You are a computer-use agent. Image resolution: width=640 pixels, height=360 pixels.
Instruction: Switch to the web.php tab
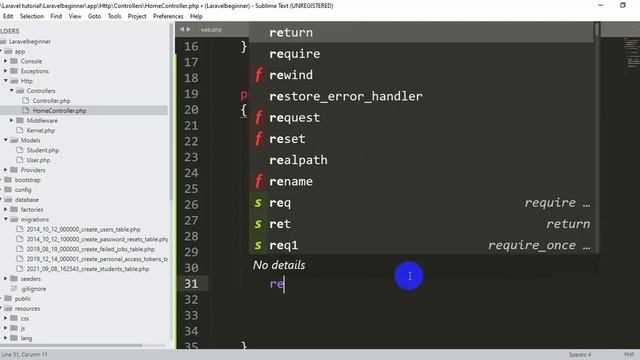point(211,30)
